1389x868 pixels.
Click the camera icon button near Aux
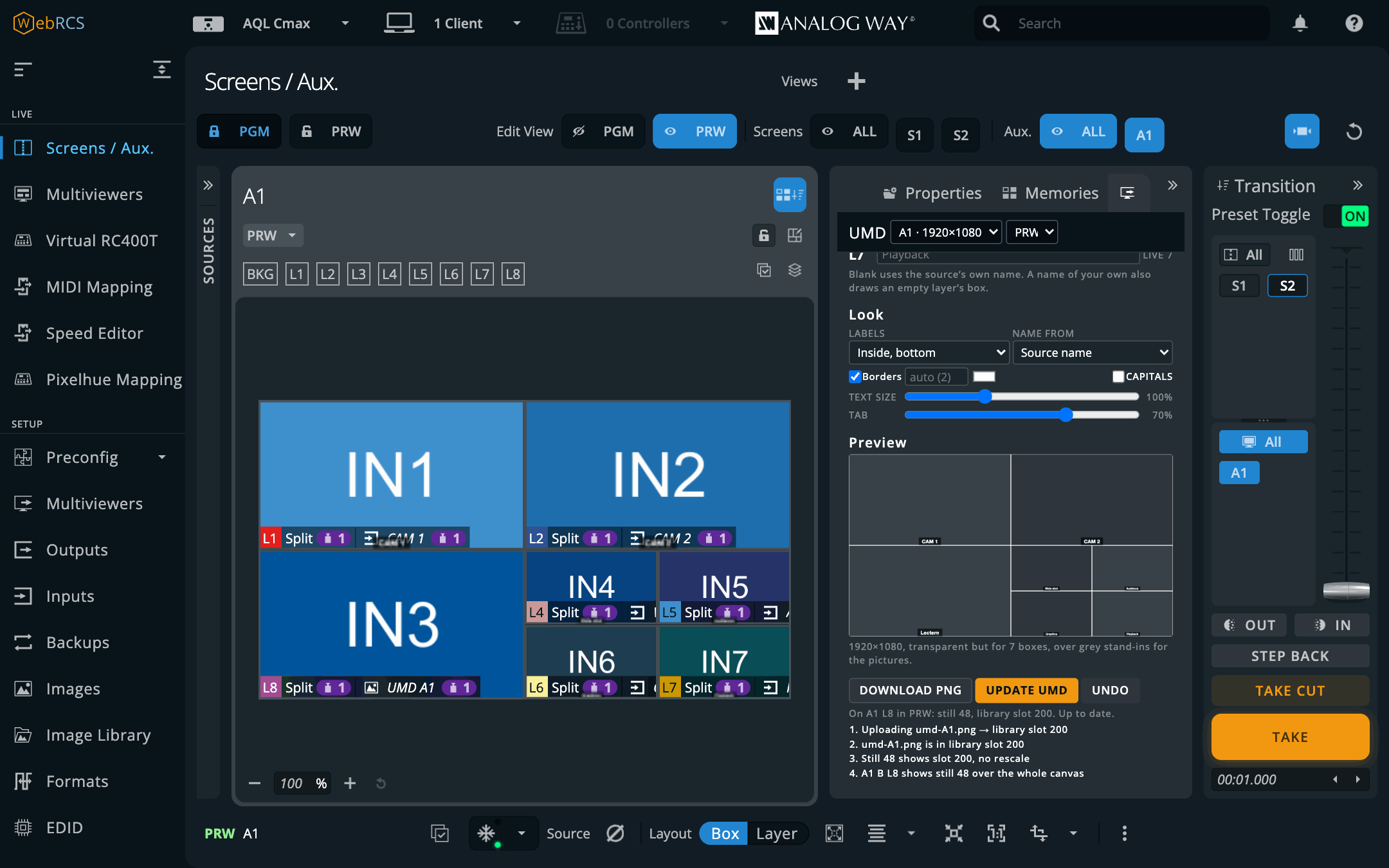(1302, 131)
